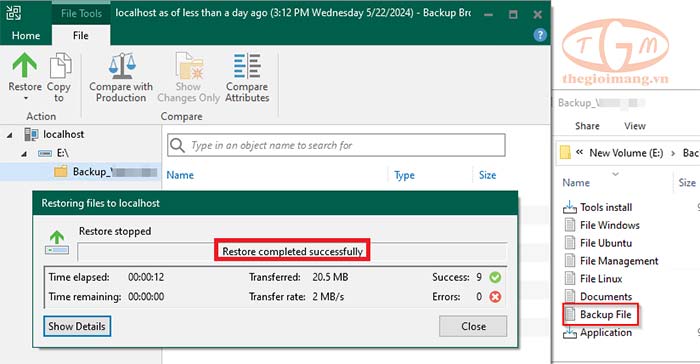Viewport: 700px width, 364px height.
Task: Open Compare with Production scales icon
Action: [x=121, y=66]
